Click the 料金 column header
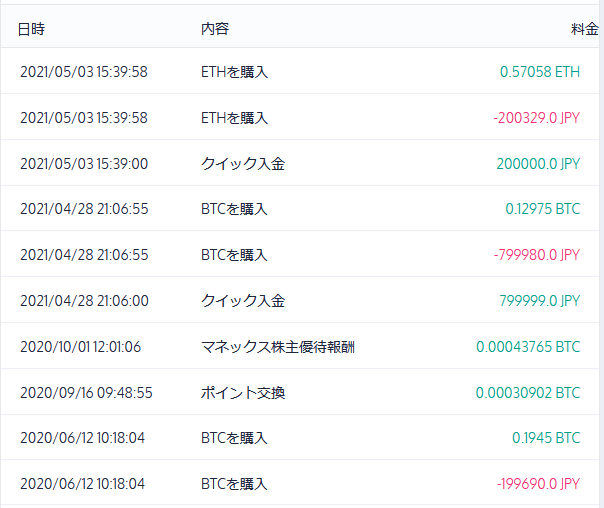Viewport: 604px width, 508px height. (x=584, y=29)
